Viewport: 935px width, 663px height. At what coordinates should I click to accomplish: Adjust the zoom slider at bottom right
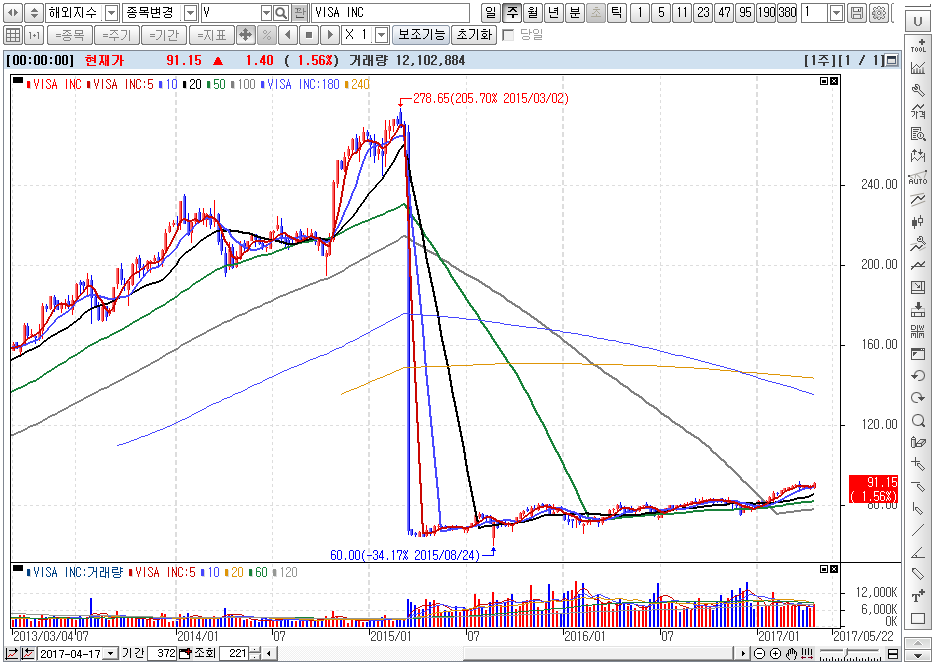tap(850, 654)
